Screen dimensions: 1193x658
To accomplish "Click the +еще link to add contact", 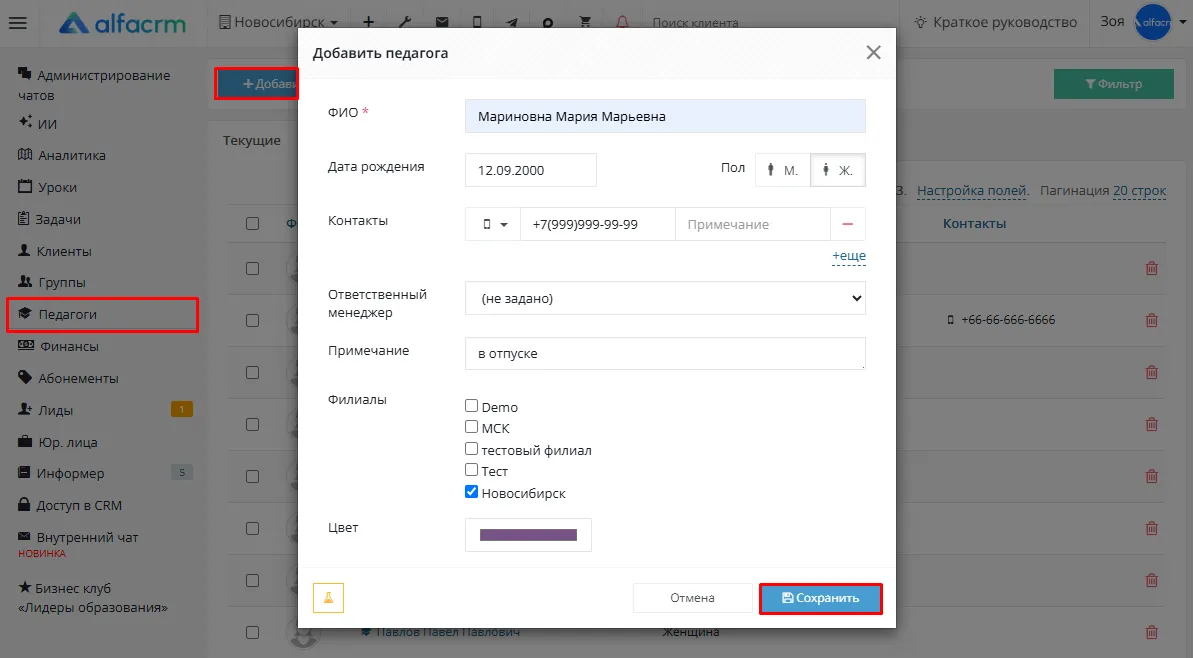I will (848, 256).
